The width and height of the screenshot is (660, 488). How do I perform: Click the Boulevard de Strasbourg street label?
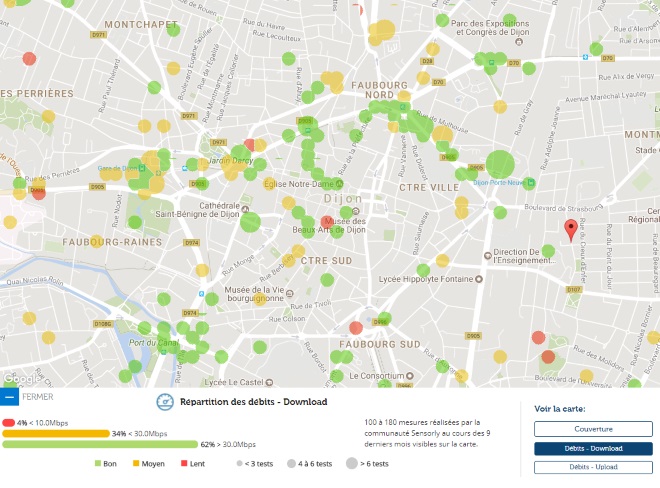564,208
